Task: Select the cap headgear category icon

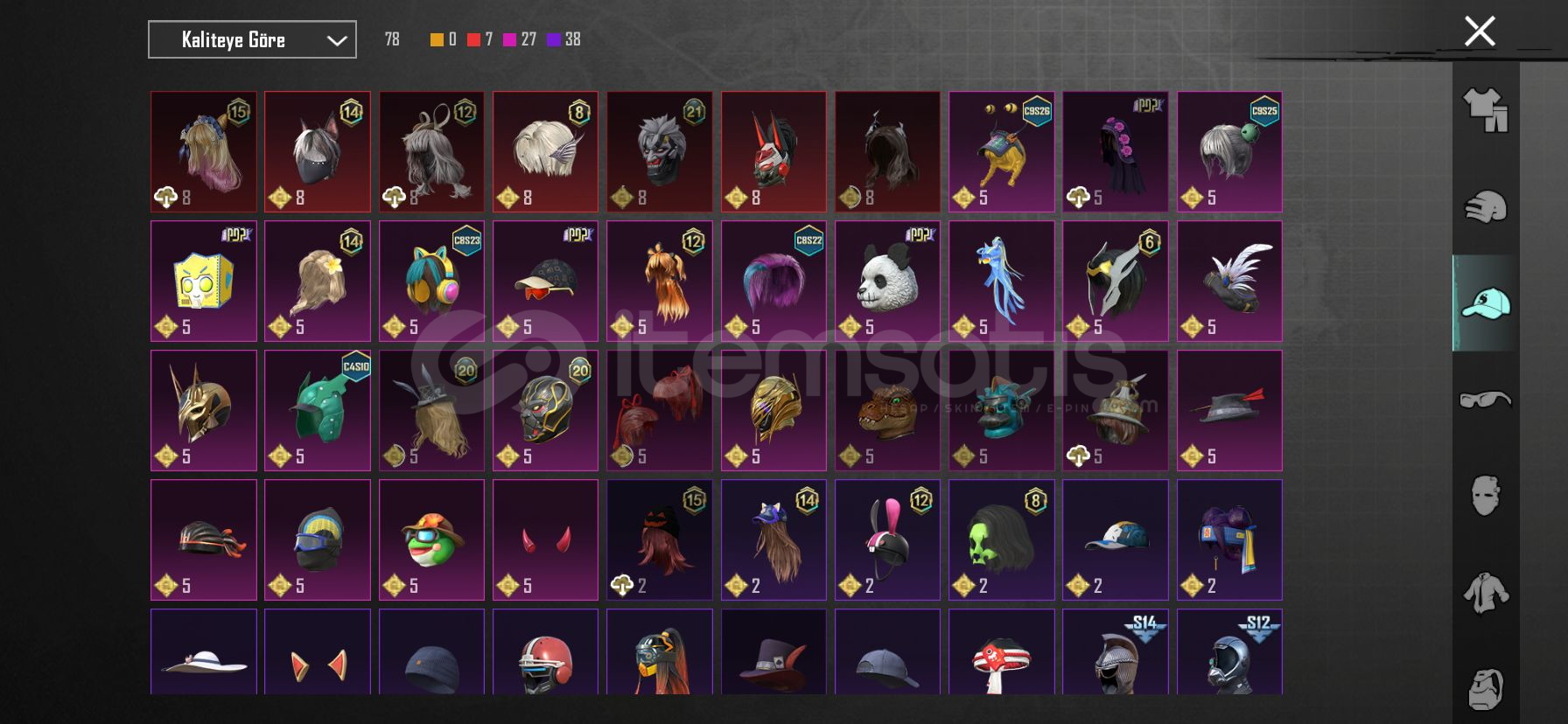Action: (1486, 303)
